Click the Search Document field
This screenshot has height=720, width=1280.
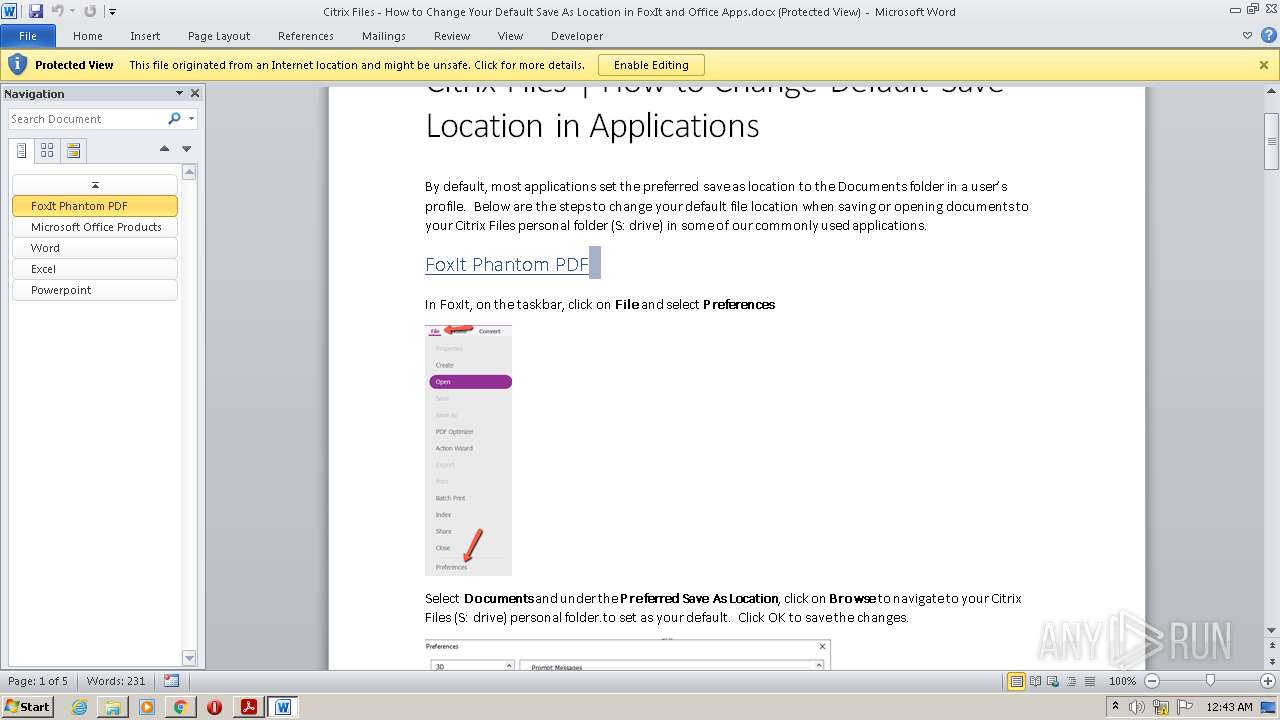pyautogui.click(x=88, y=119)
